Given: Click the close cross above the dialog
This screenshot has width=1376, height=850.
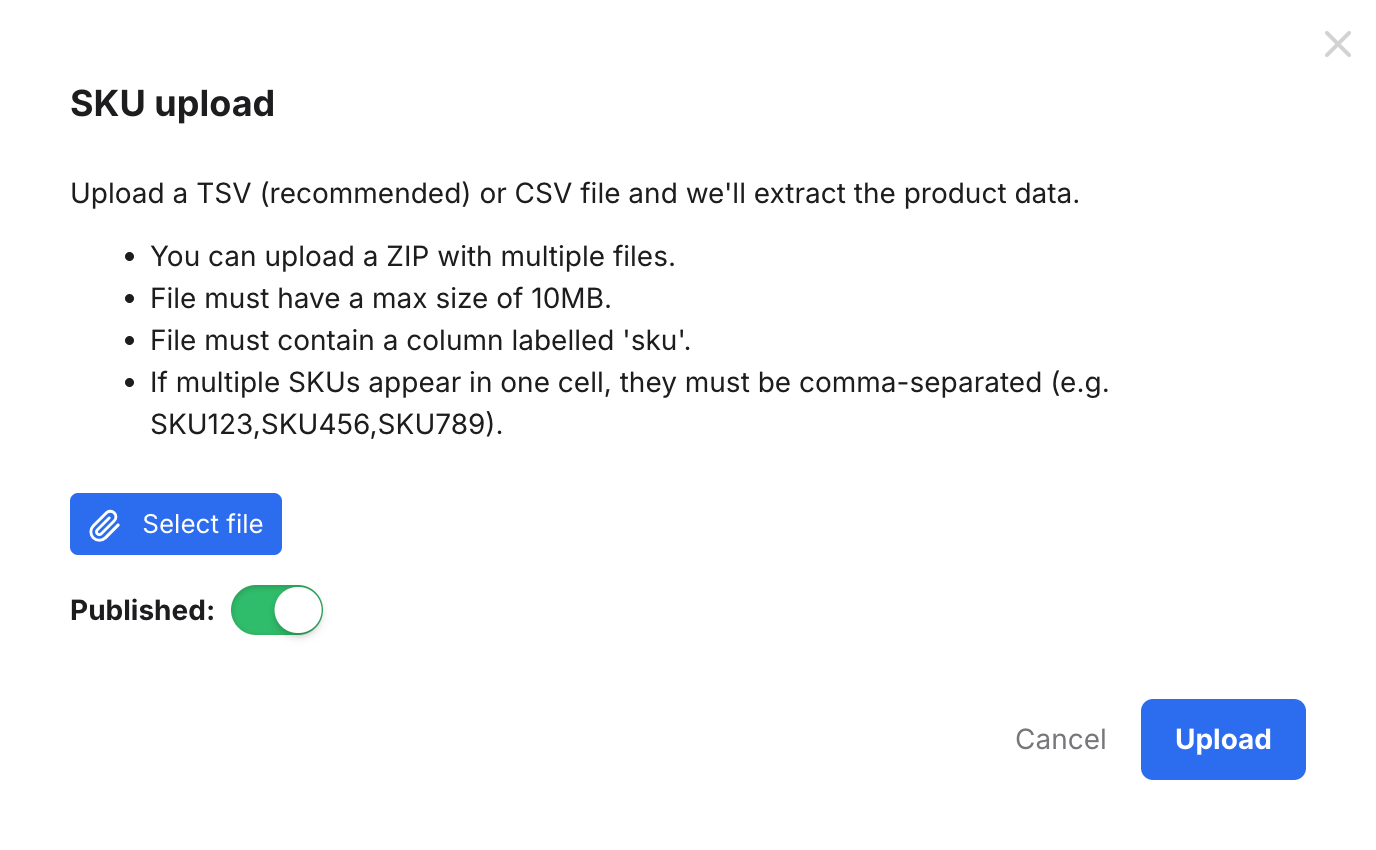Looking at the screenshot, I should click(x=1337, y=44).
